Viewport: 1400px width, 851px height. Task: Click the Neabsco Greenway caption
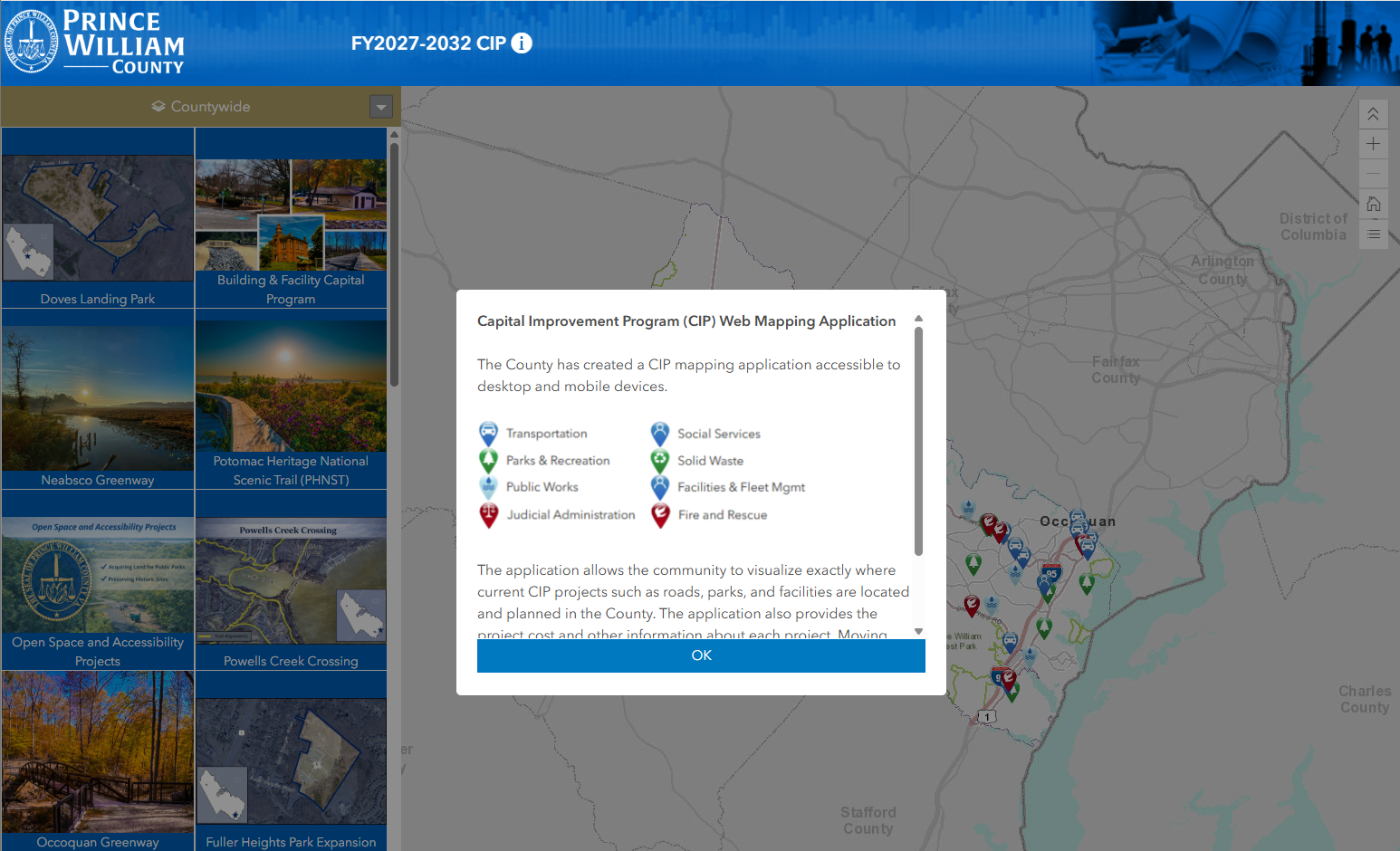pos(98,480)
